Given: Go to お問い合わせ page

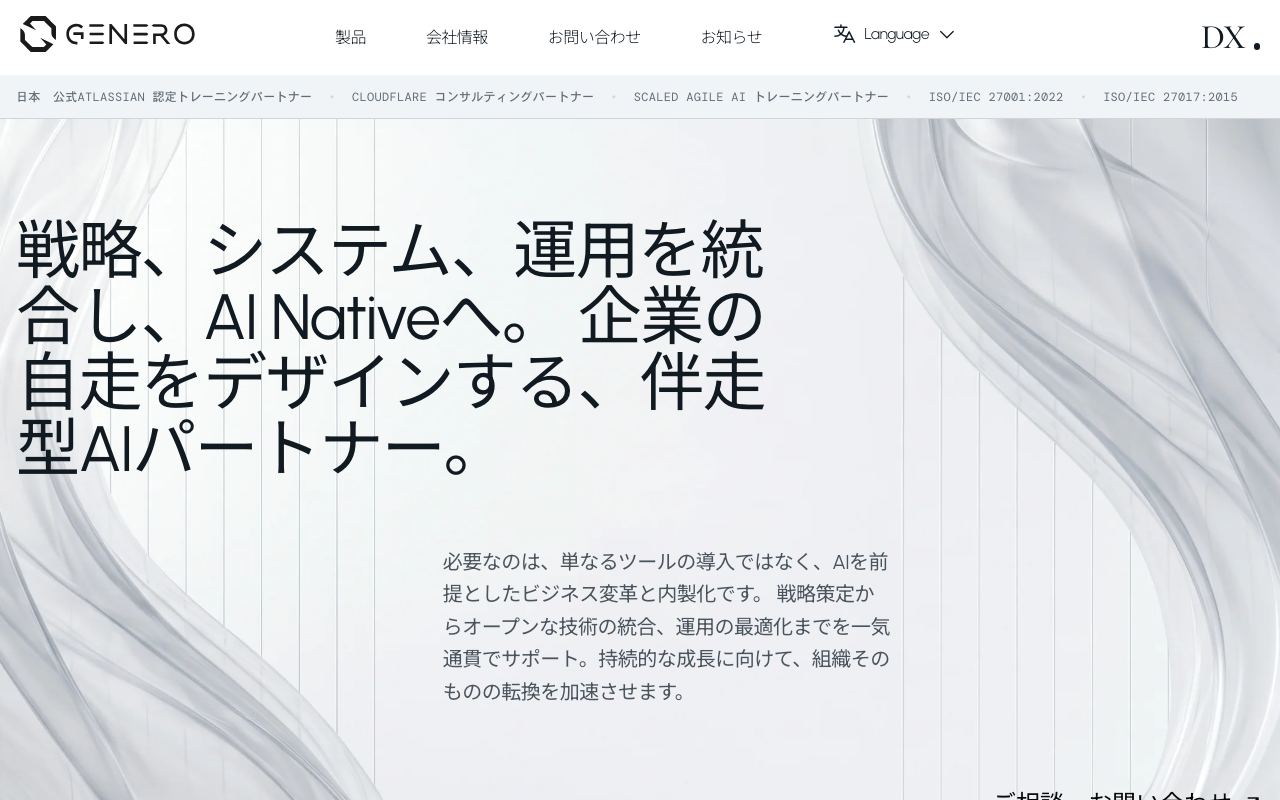Looking at the screenshot, I should [x=594, y=37].
